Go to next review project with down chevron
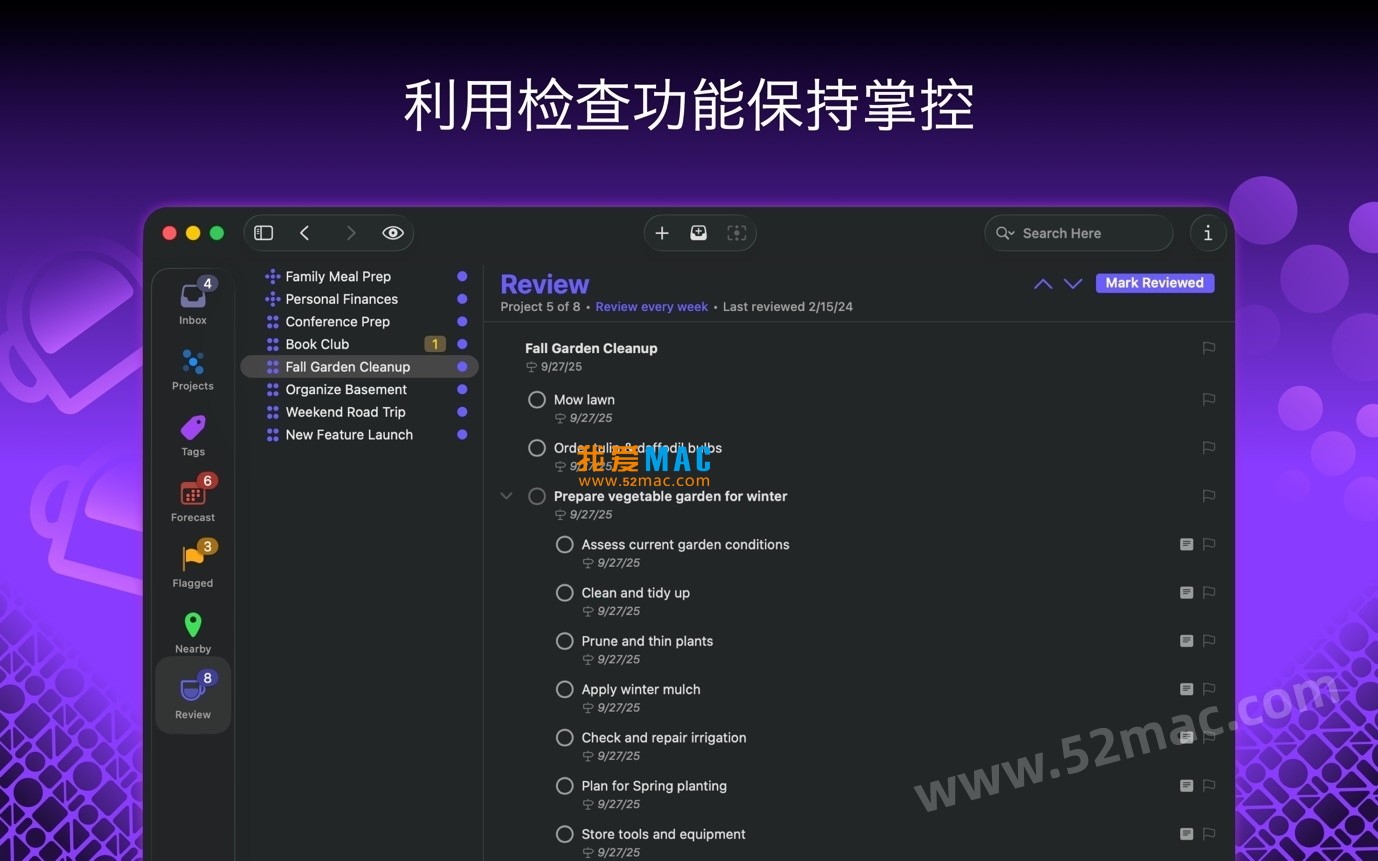 pyautogui.click(x=1073, y=283)
